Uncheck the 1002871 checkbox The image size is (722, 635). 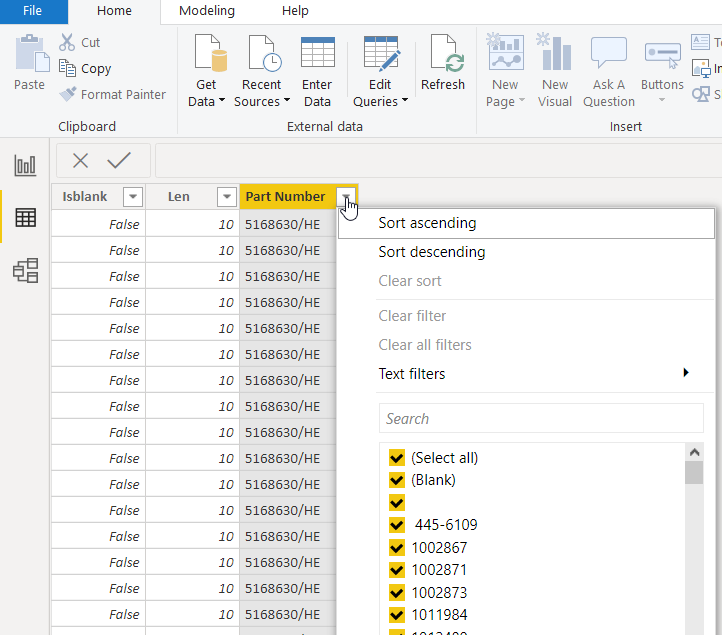[x=396, y=570]
